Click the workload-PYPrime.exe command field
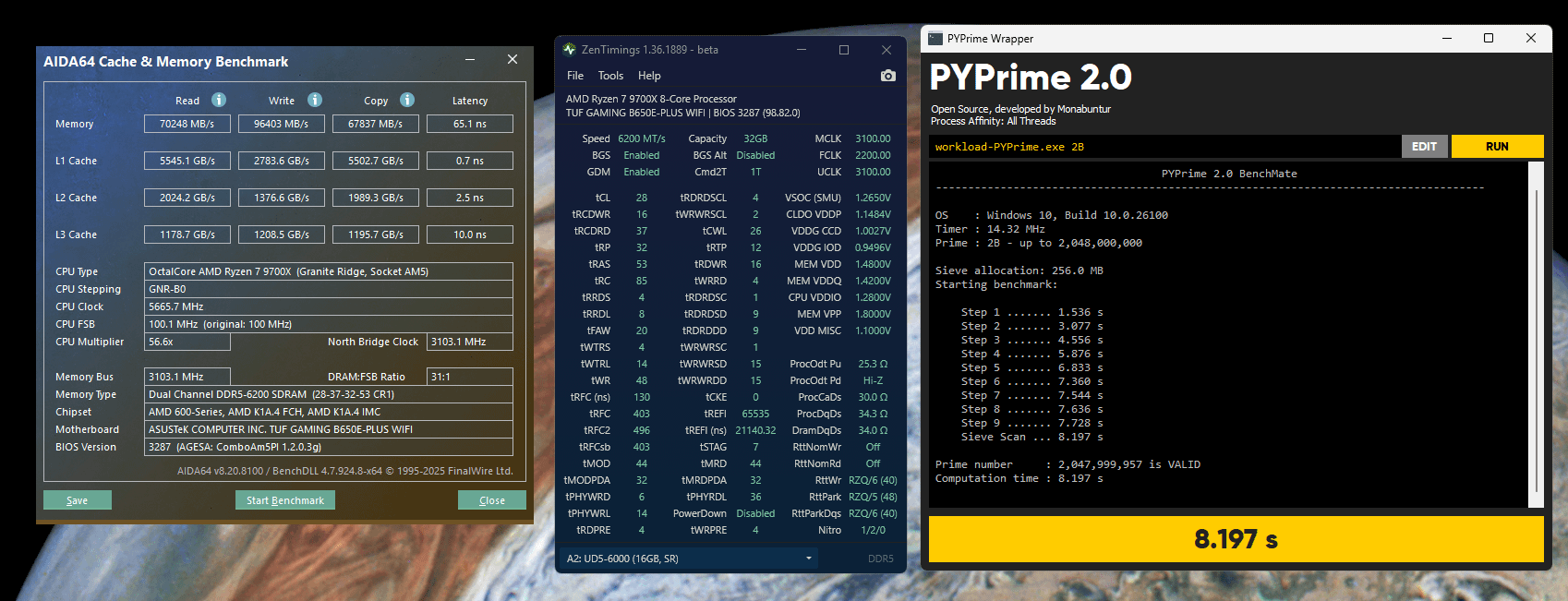Screen dimensions: 1568x601 pos(1164,147)
